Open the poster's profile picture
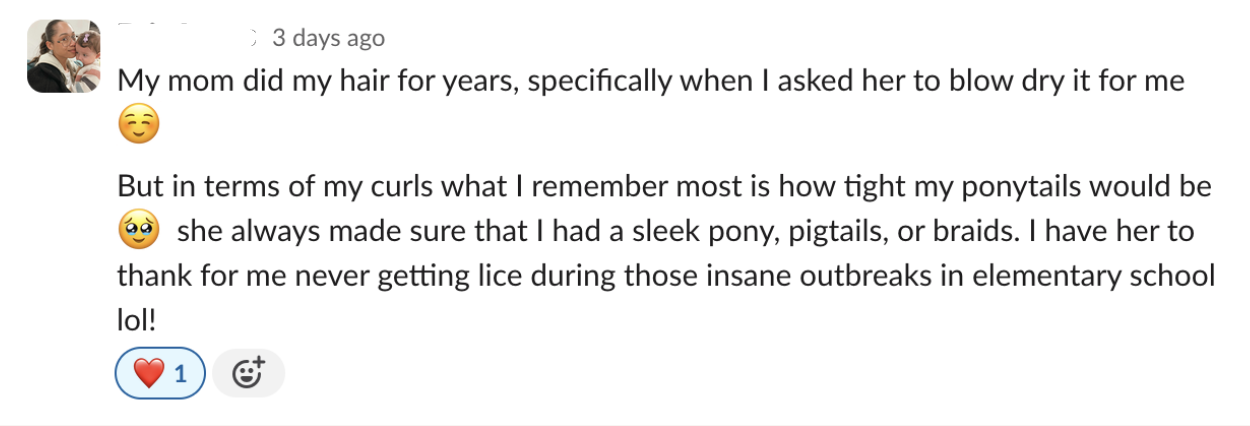Screen dimensions: 1250x426 coord(64,56)
